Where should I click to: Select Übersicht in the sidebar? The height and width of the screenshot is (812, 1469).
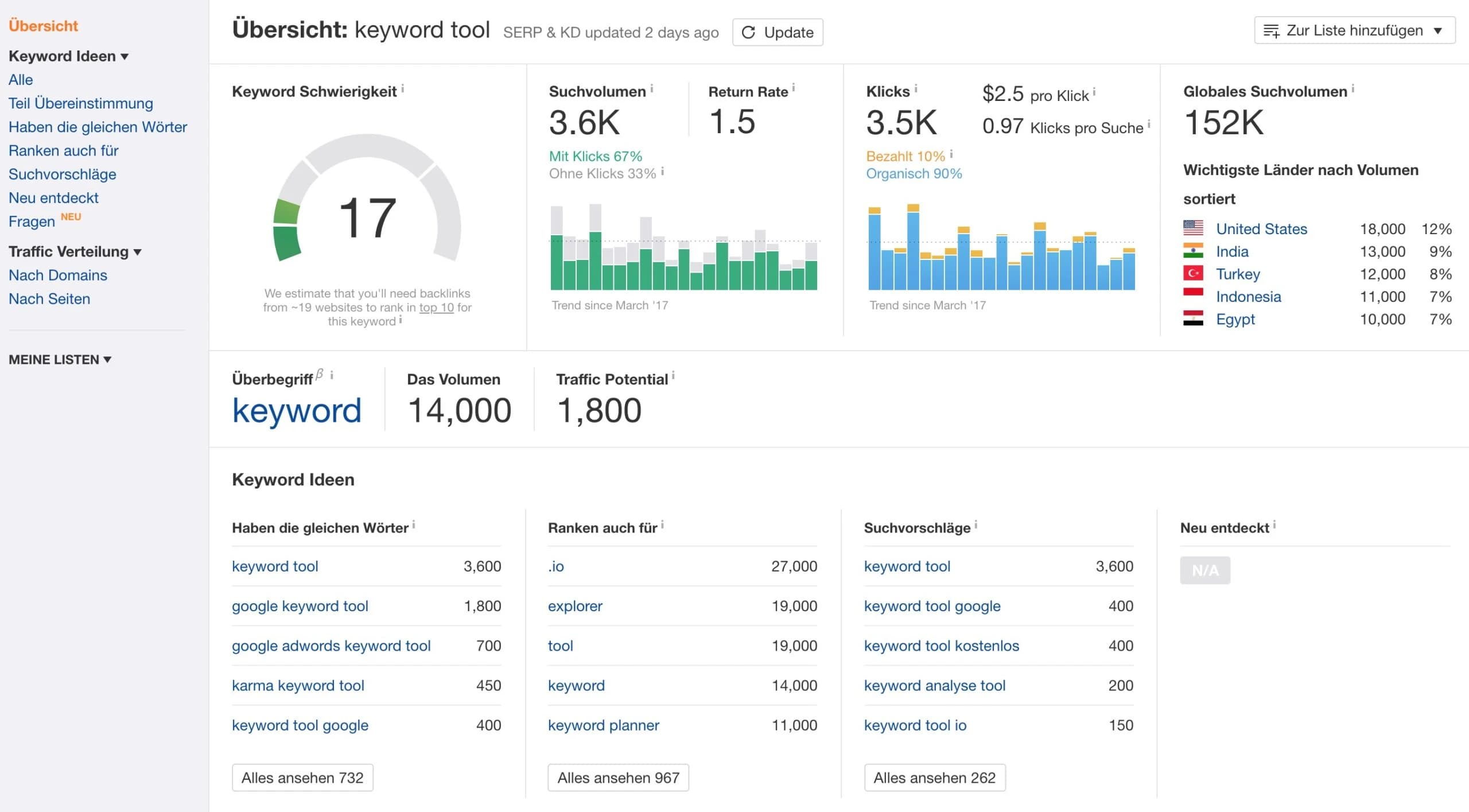pos(43,25)
